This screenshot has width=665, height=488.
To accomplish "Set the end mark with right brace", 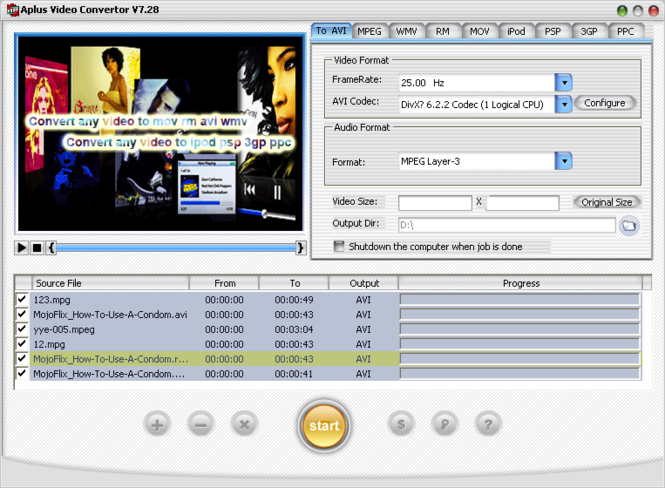I will 301,248.
